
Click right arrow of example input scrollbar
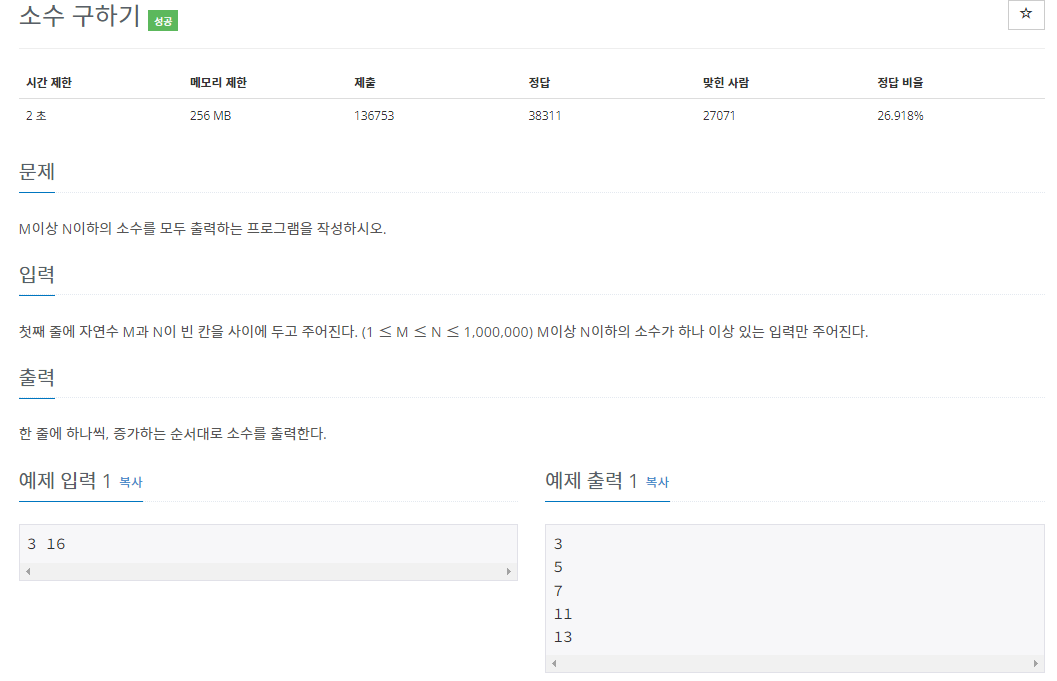click(508, 571)
